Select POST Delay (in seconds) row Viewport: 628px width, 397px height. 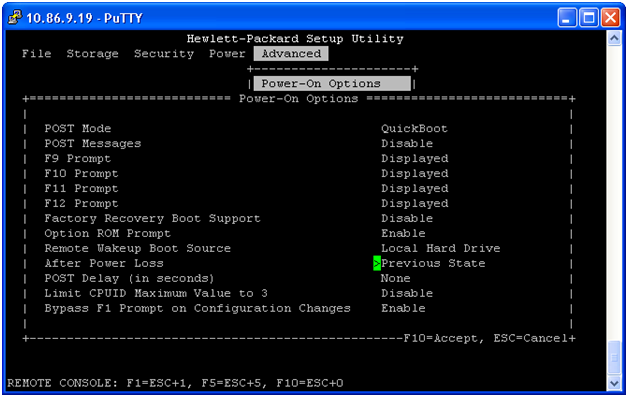tap(129, 278)
